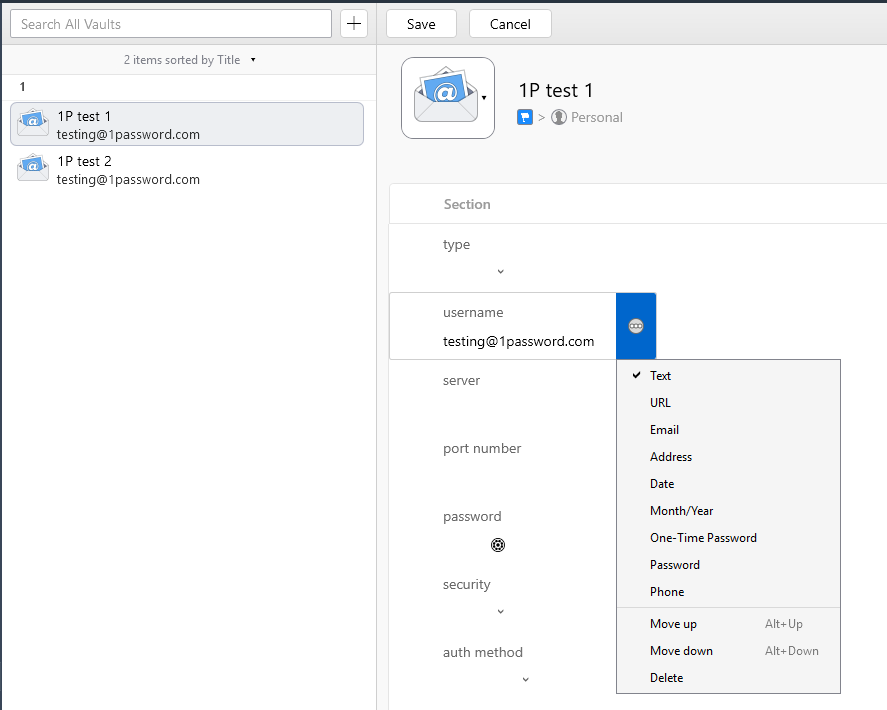Cancel editing the item

510,24
